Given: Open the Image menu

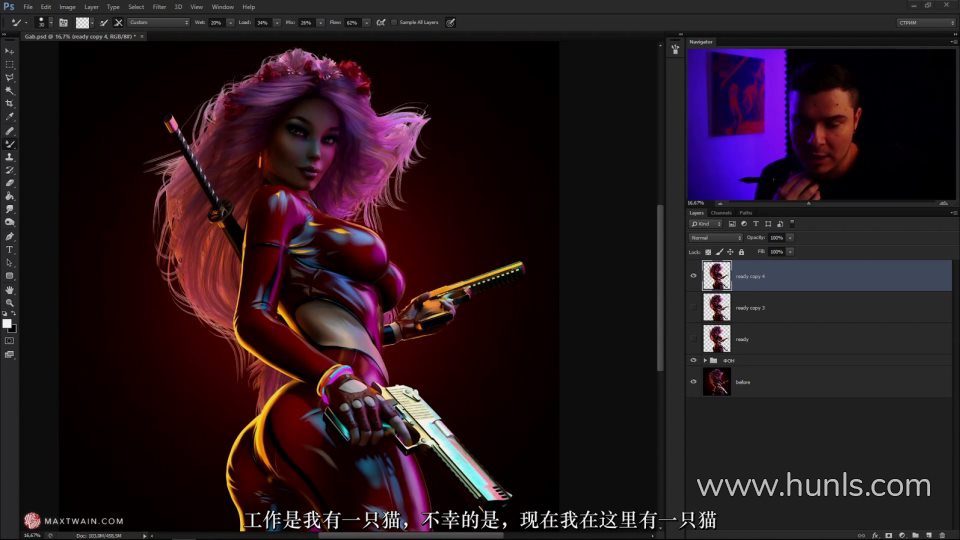Looking at the screenshot, I should (67, 7).
